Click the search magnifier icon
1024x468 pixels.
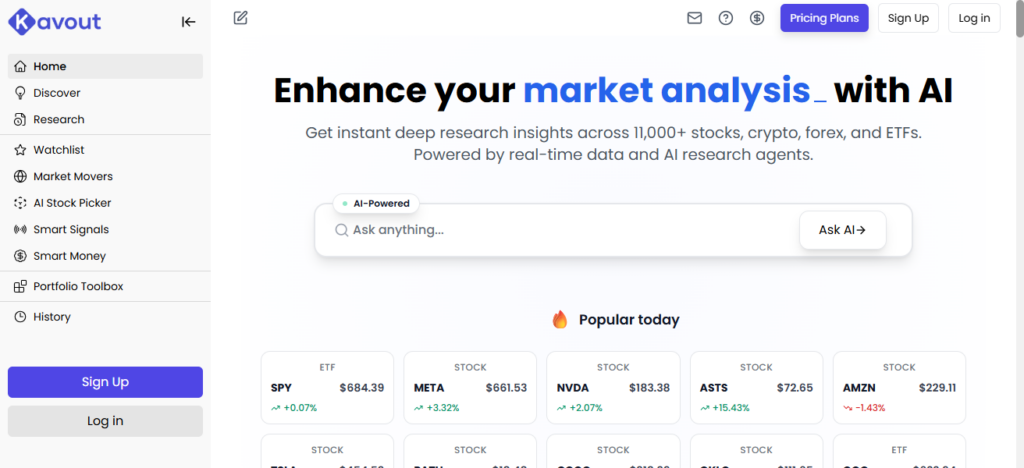tap(341, 230)
